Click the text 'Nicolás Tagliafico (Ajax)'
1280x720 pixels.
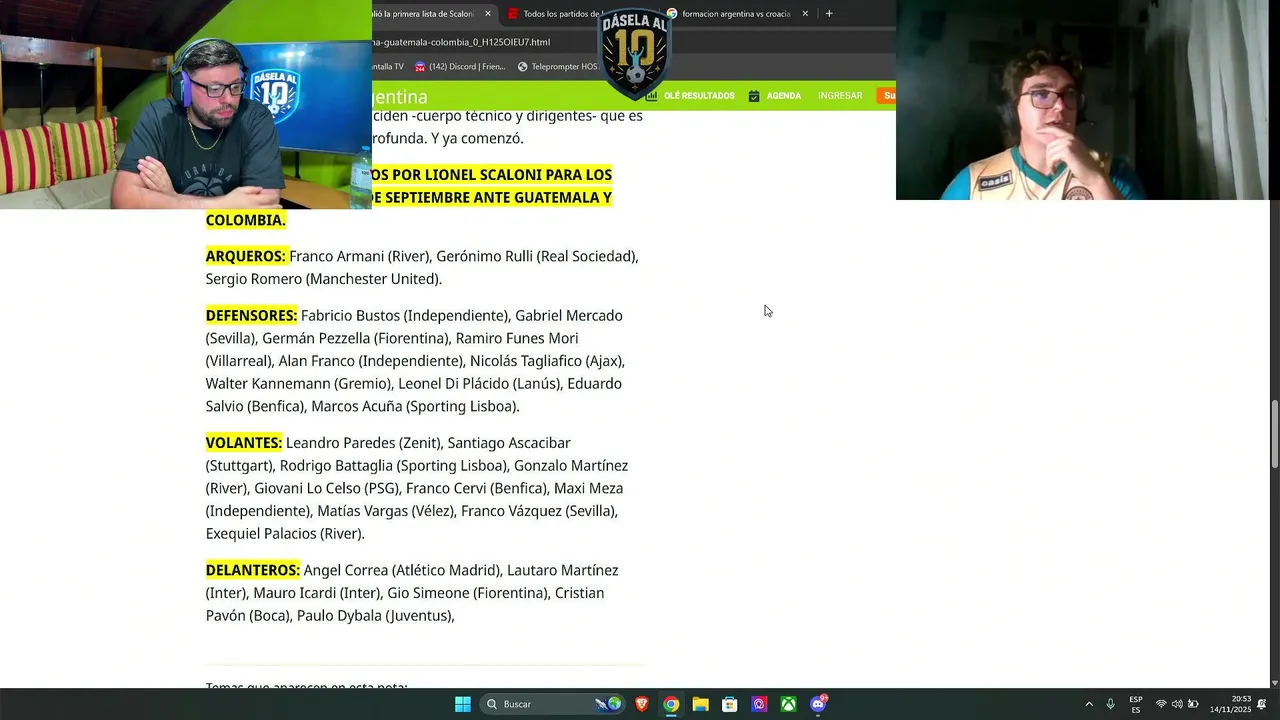tap(546, 360)
